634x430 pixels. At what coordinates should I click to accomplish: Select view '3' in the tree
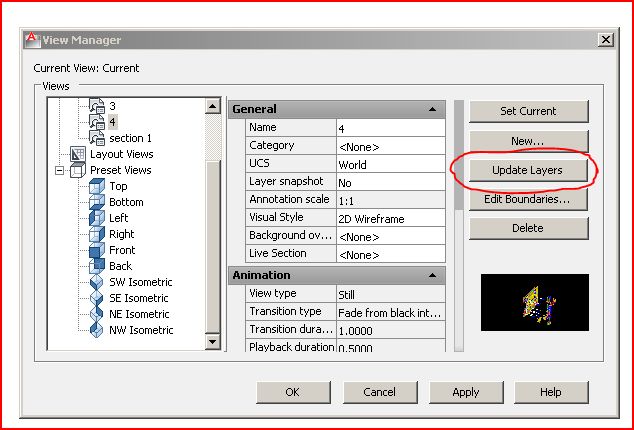112,106
